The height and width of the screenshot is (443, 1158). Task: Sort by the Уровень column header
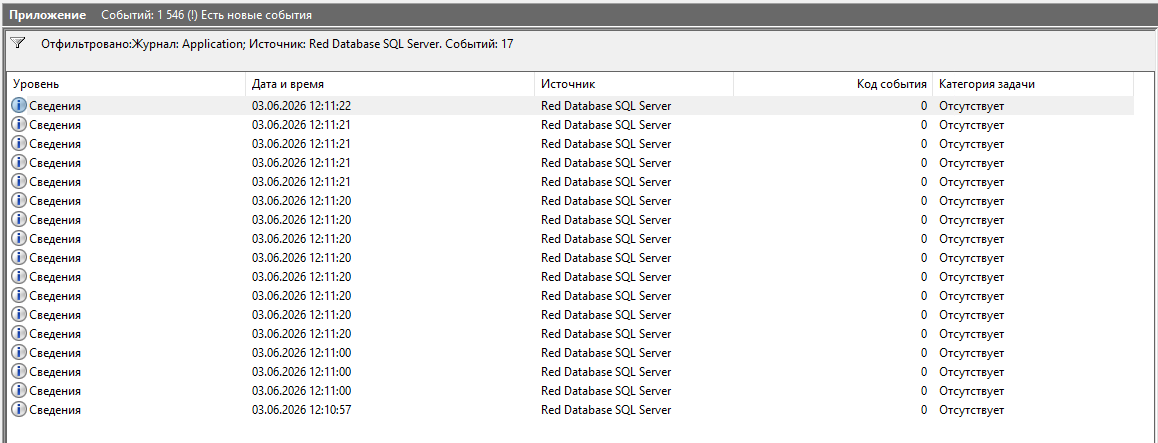pos(126,84)
